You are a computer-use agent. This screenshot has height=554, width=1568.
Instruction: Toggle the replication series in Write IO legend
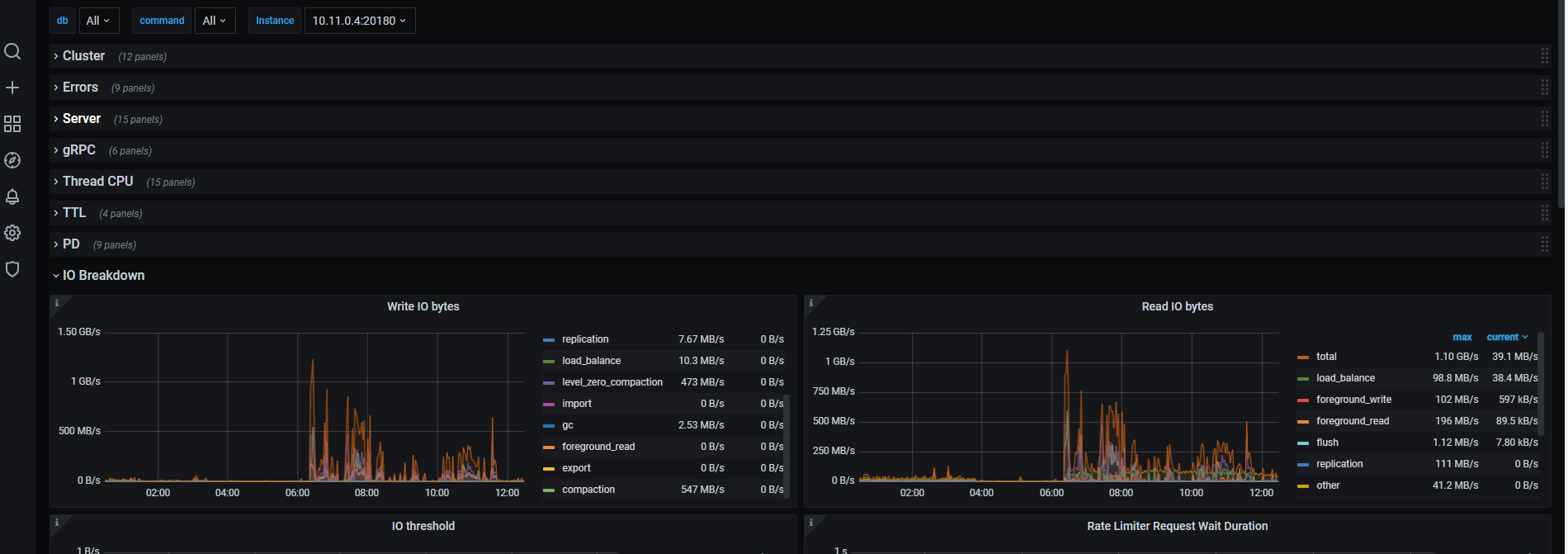pyautogui.click(x=585, y=339)
